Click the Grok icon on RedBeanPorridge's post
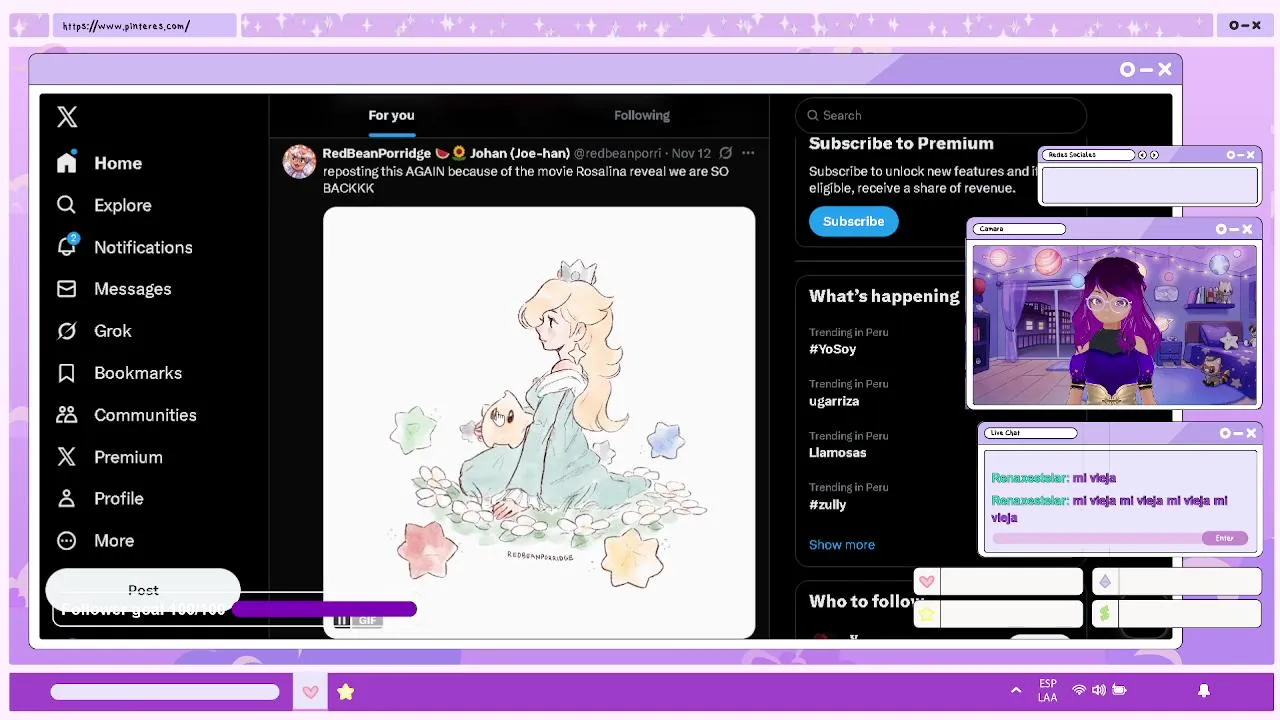Image resolution: width=1280 pixels, height=720 pixels. [x=726, y=153]
